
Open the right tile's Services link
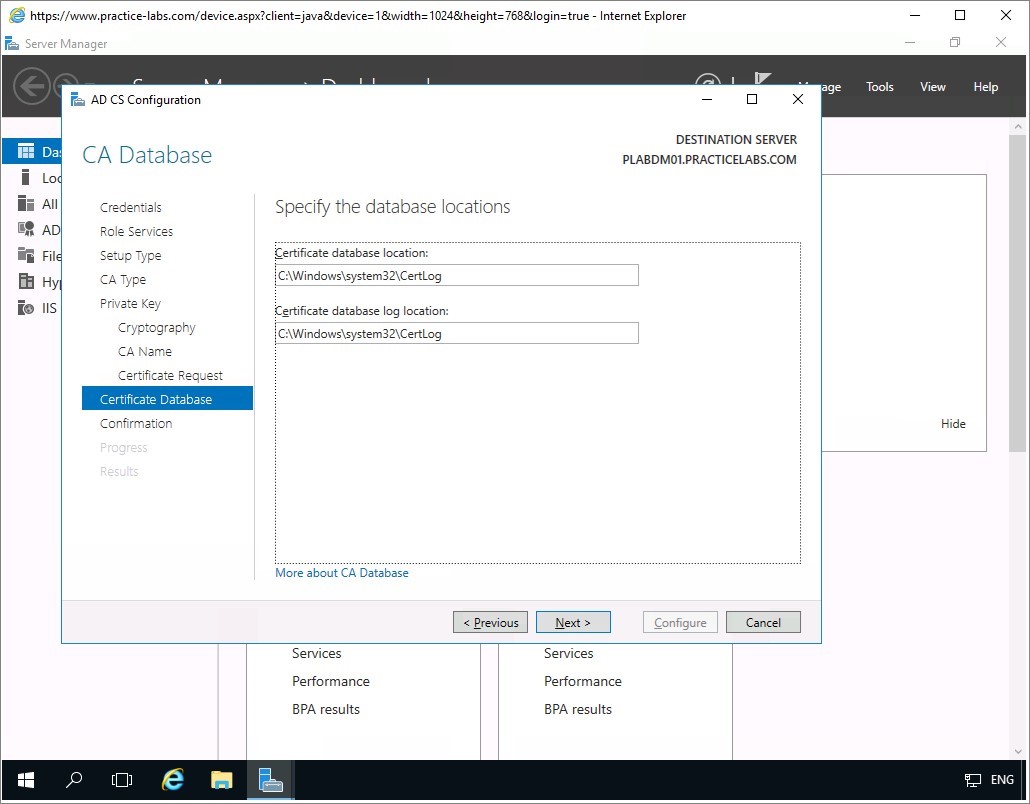[568, 654]
